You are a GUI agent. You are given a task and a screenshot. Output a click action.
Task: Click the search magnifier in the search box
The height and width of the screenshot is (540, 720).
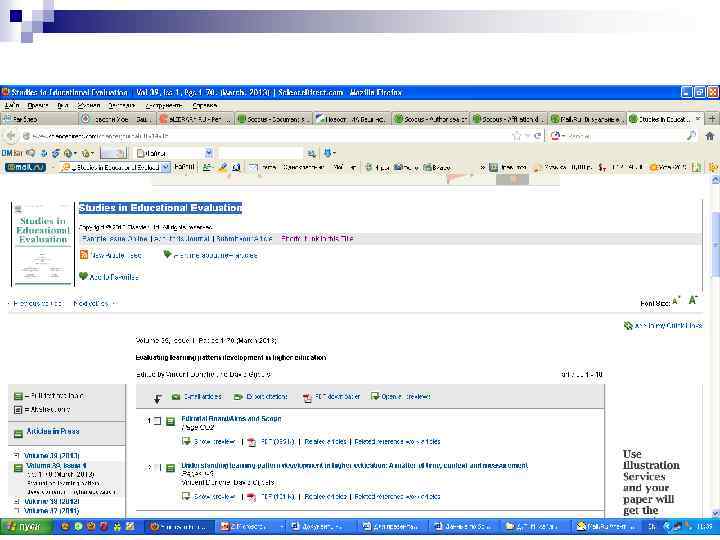coord(692,135)
